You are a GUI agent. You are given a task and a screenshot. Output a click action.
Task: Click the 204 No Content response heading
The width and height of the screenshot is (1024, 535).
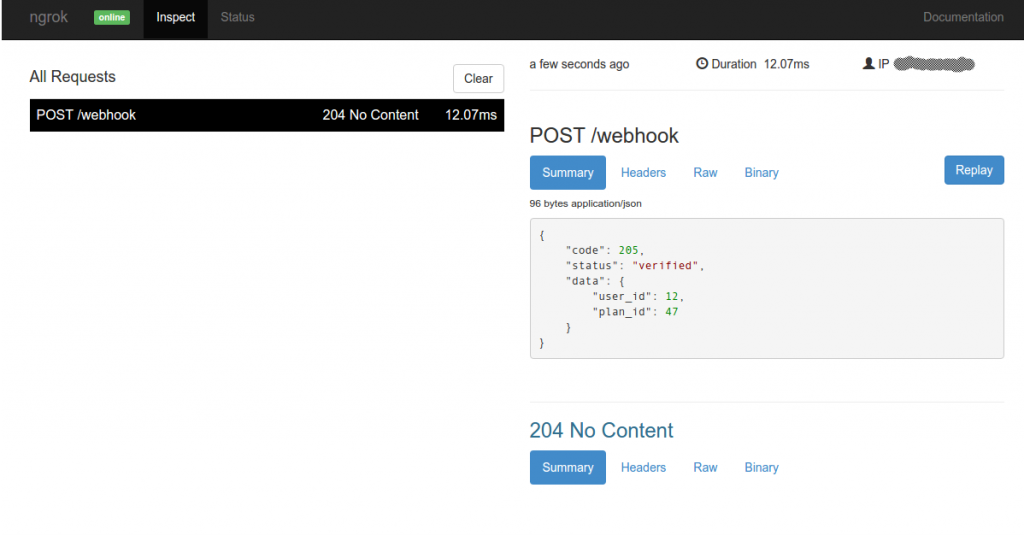coord(601,431)
